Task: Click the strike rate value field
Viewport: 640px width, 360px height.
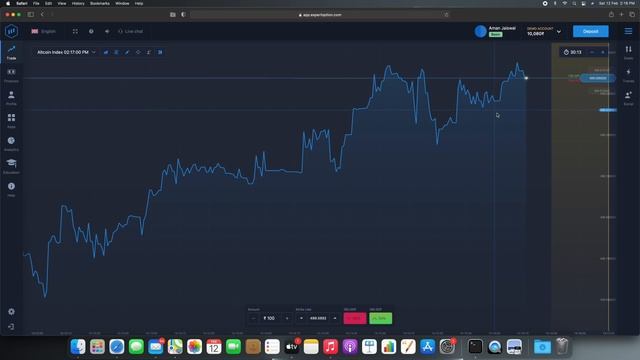Action: (318, 318)
